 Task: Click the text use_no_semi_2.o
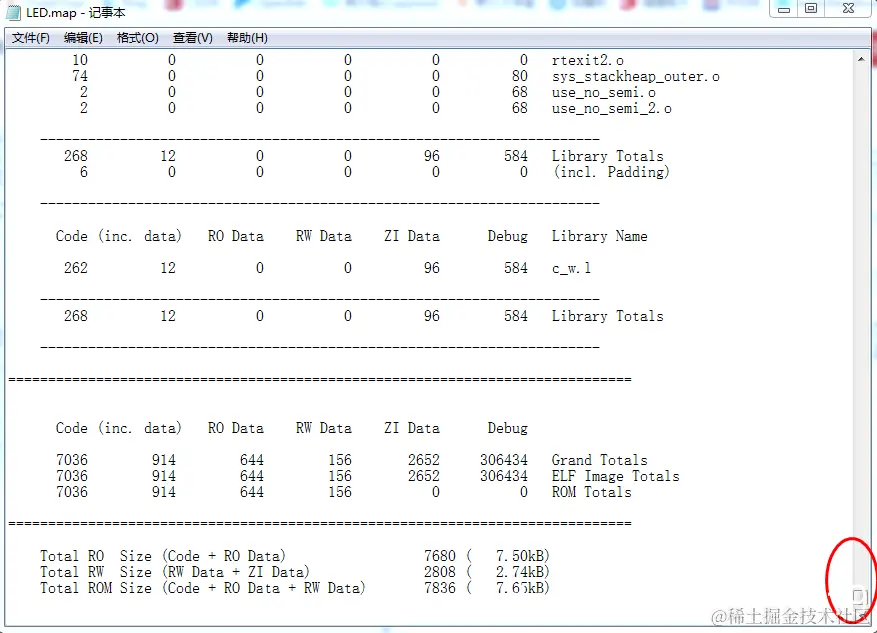click(x=611, y=108)
